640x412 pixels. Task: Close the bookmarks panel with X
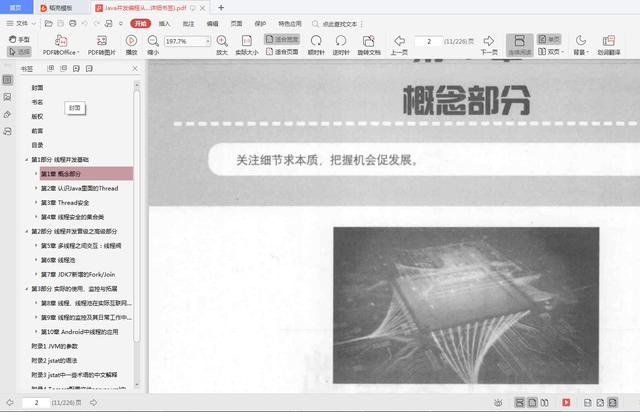135,68
